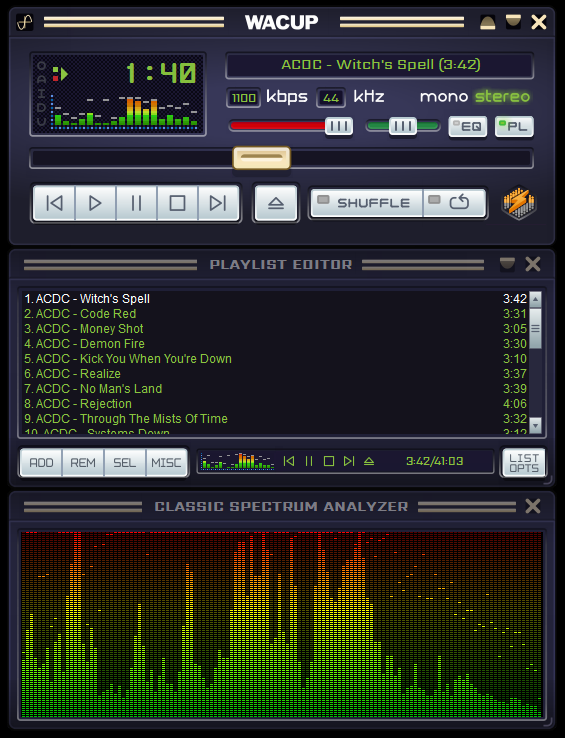Toggle the EQ equalizer window
Image resolution: width=565 pixels, height=738 pixels.
coord(468,127)
